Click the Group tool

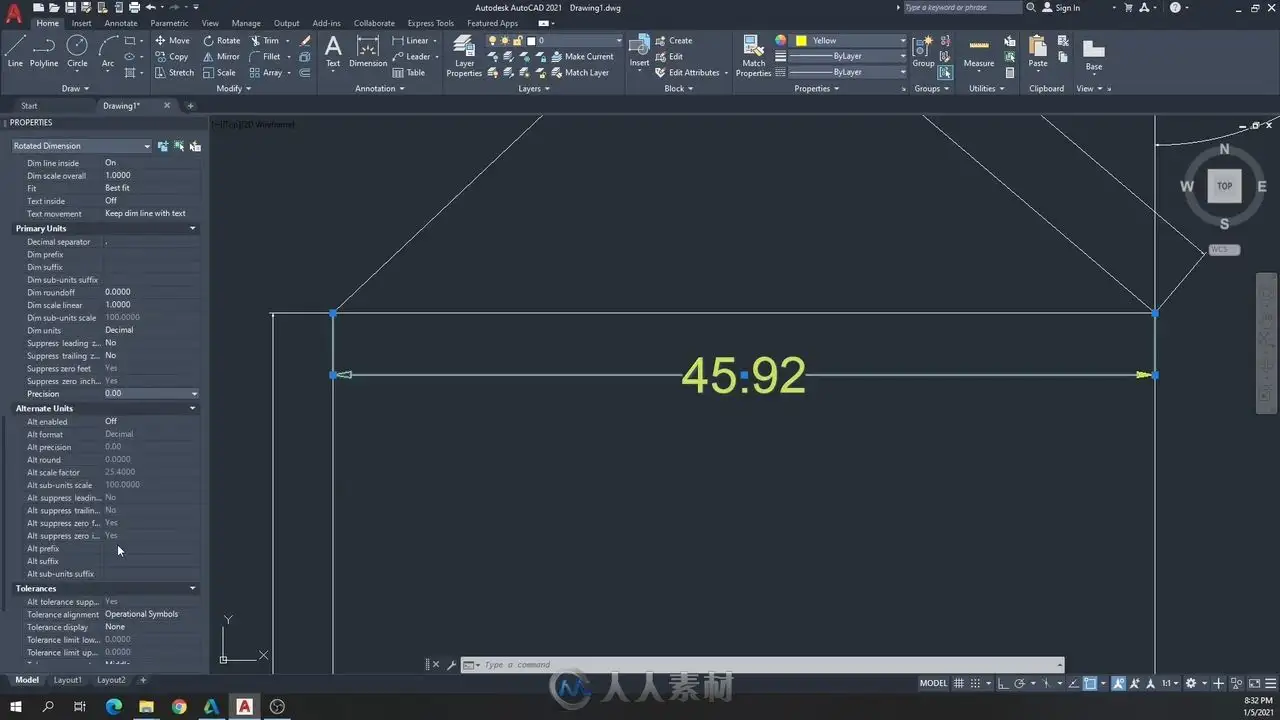click(923, 52)
